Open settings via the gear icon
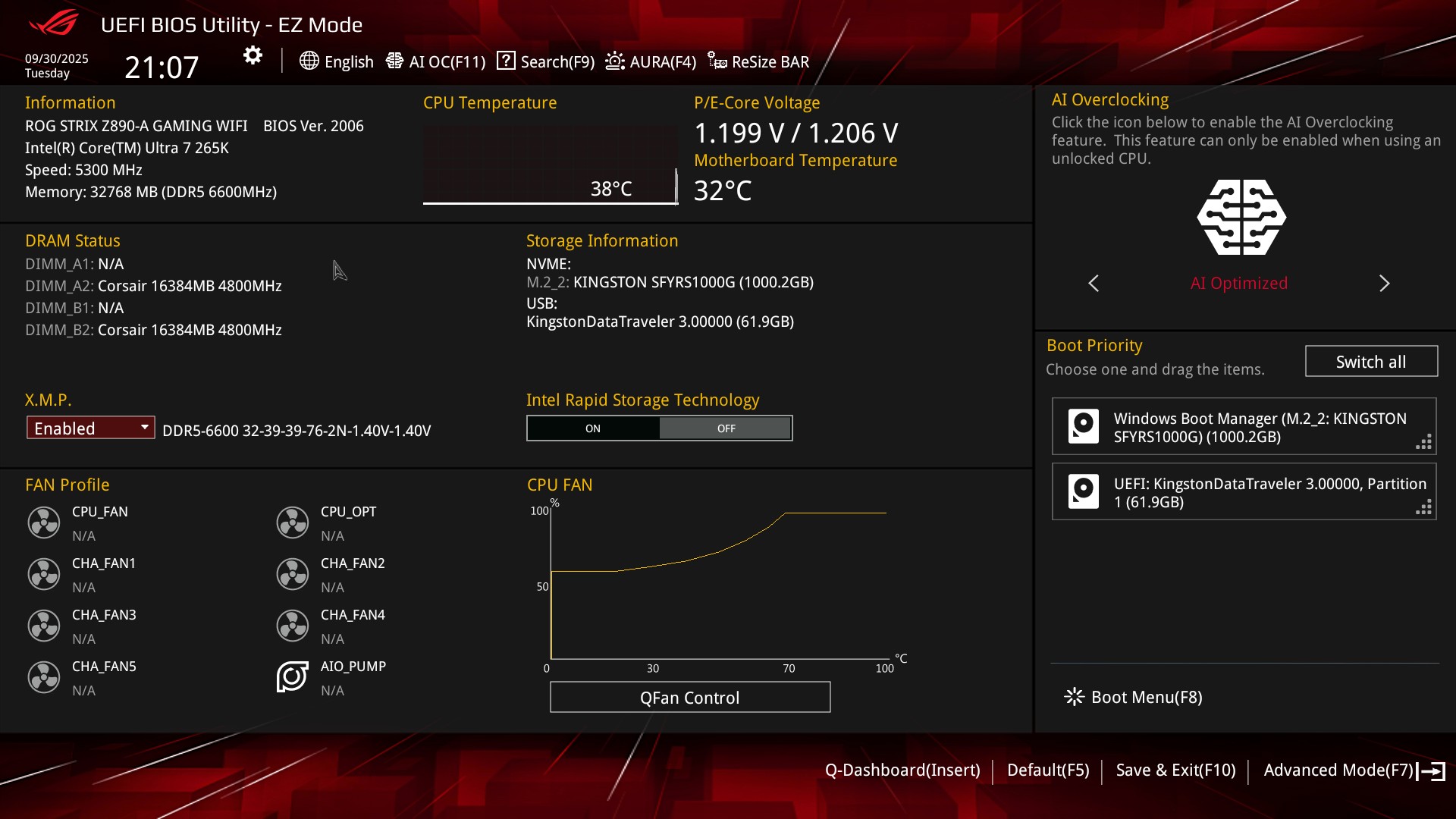The image size is (1456, 819). pos(253,55)
